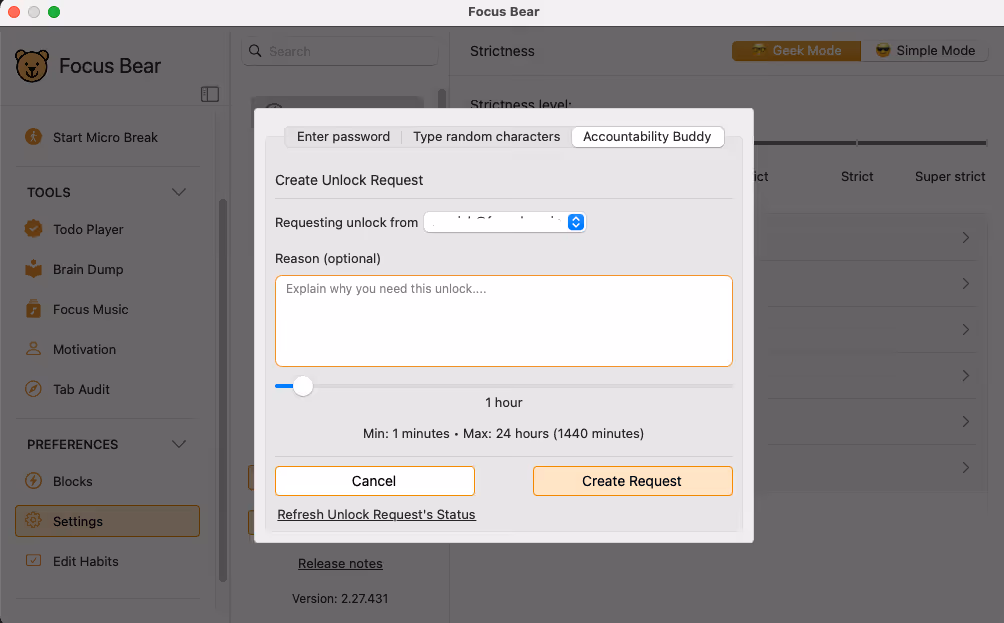Click the Search field
Viewport: 1004px width, 623px height.
point(340,51)
